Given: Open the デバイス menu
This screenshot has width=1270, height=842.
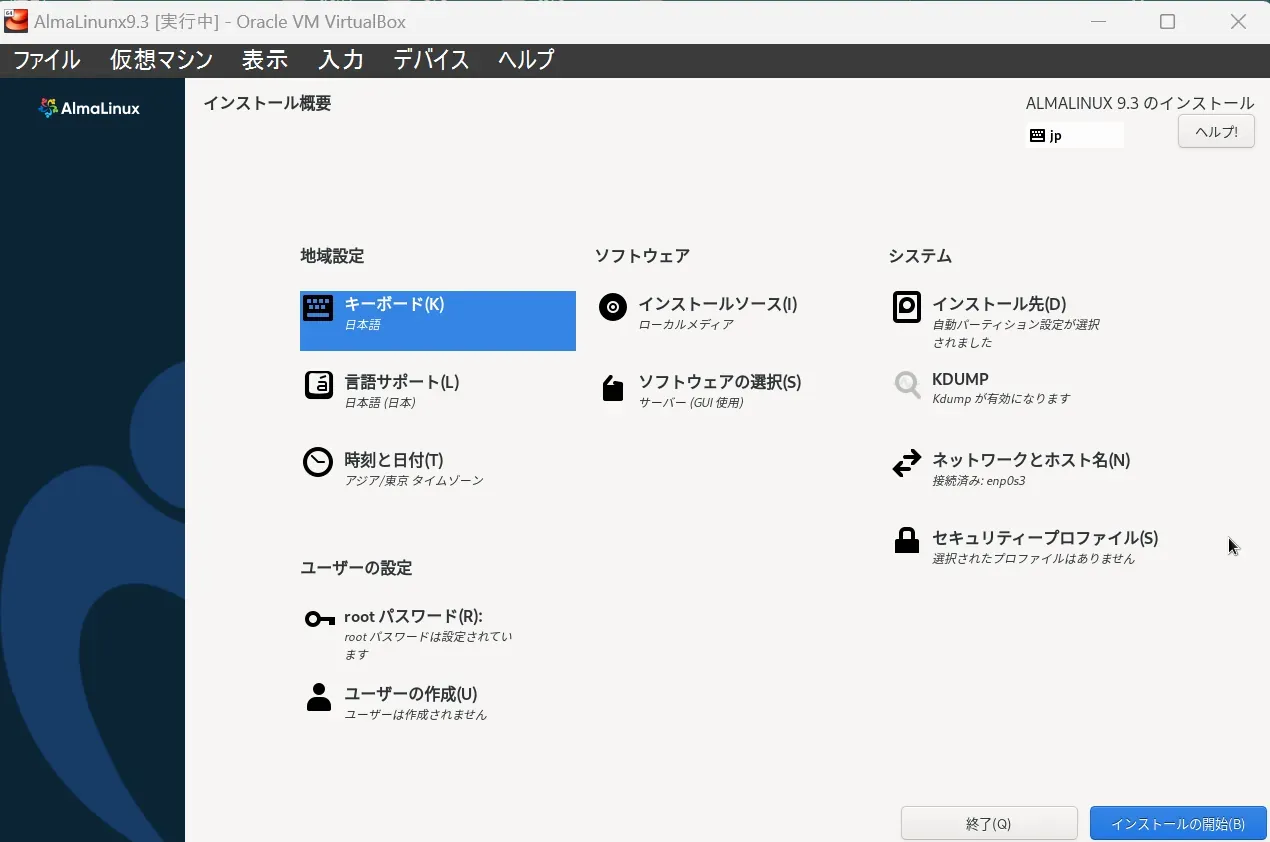Looking at the screenshot, I should [431, 60].
